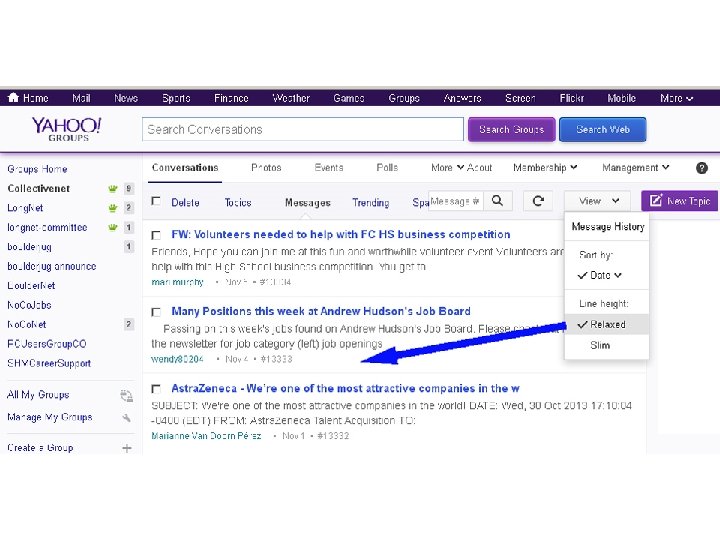The image size is (720, 540).
Task: Click the Home house icon in the top bar
Action: (13, 97)
